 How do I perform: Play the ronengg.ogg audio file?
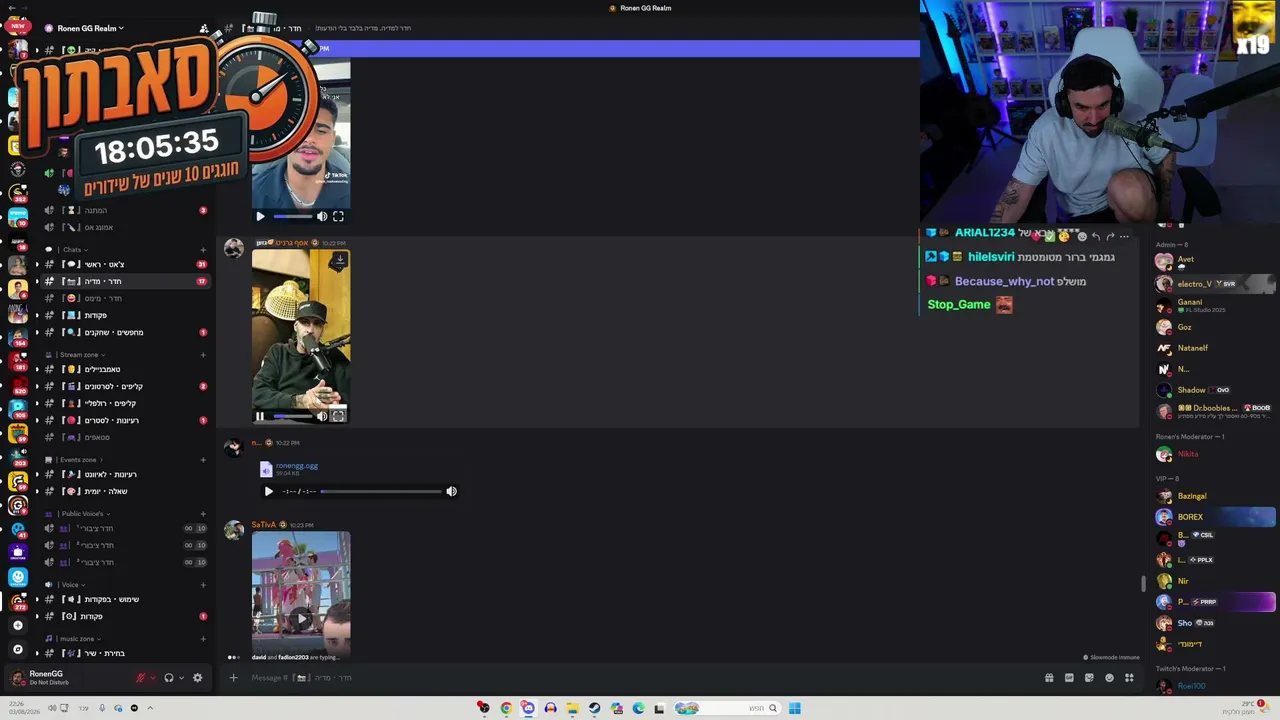tap(268, 491)
